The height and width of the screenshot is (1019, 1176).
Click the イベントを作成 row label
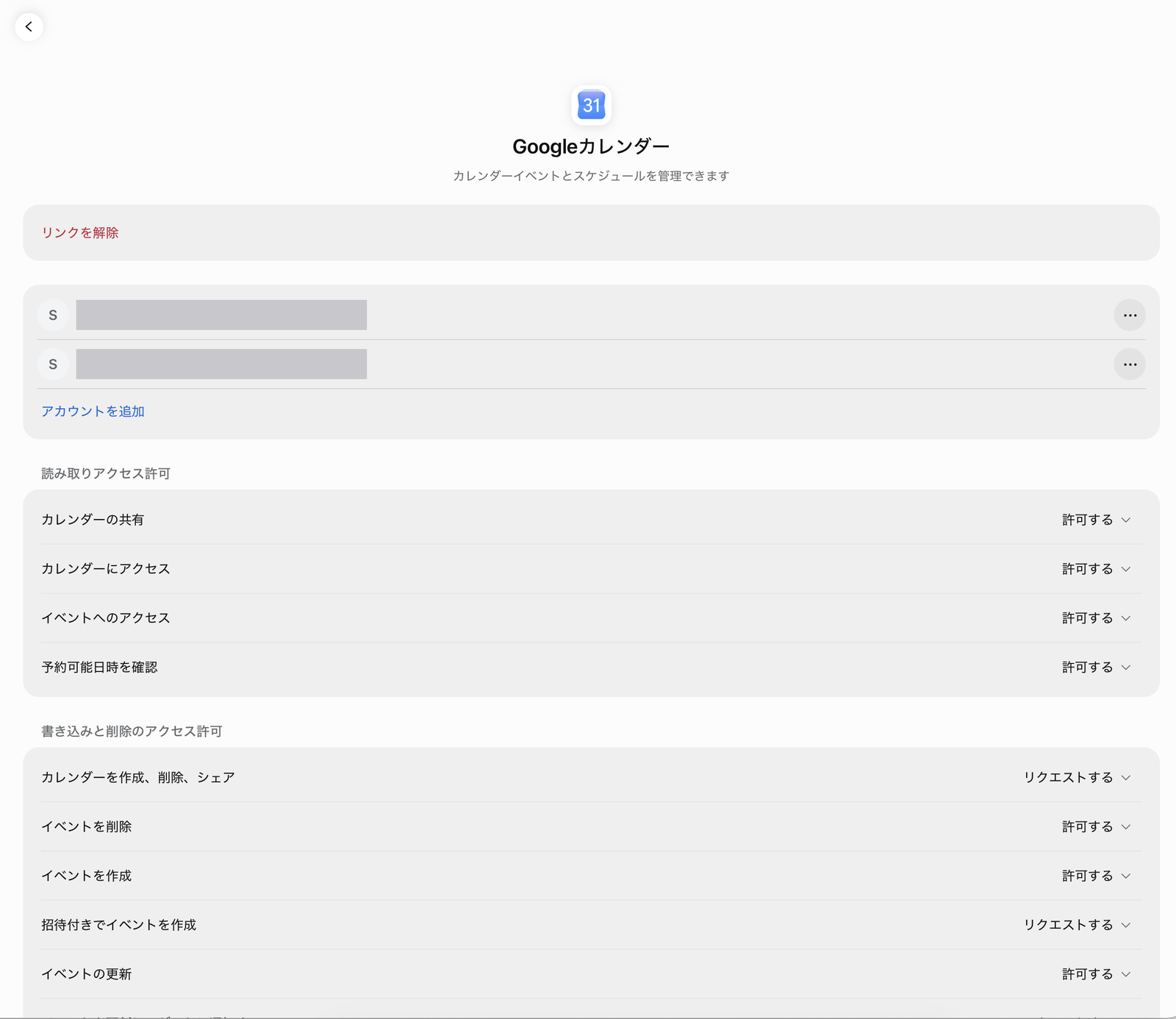[x=87, y=876]
